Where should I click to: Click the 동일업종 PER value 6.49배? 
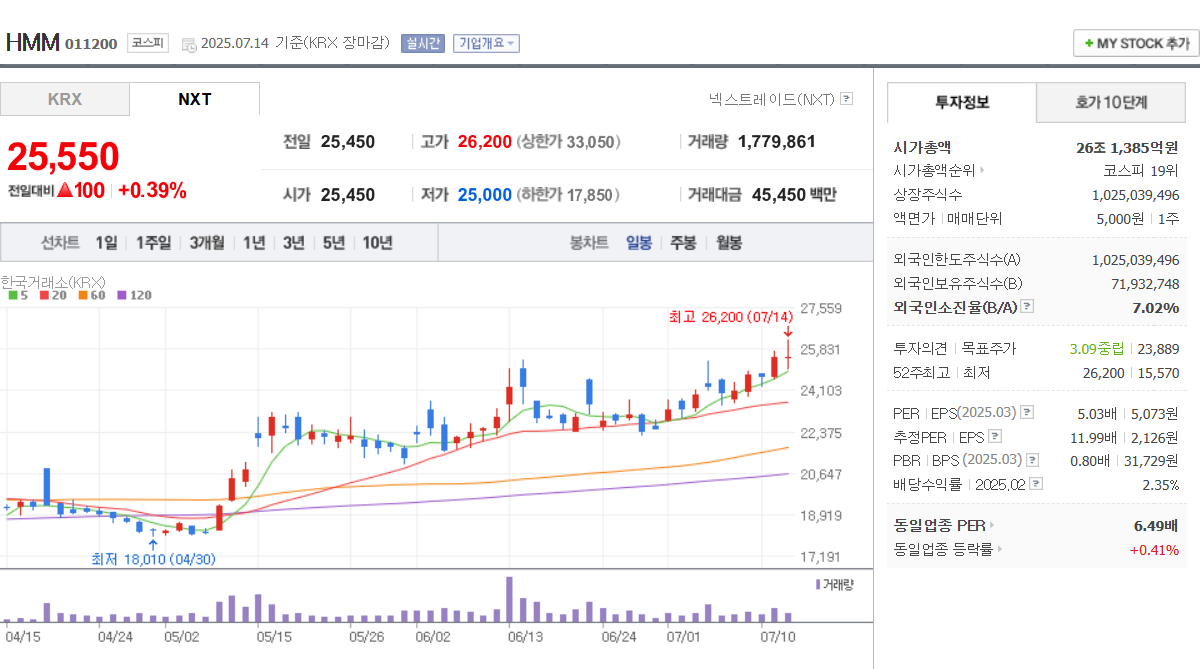click(x=1157, y=525)
